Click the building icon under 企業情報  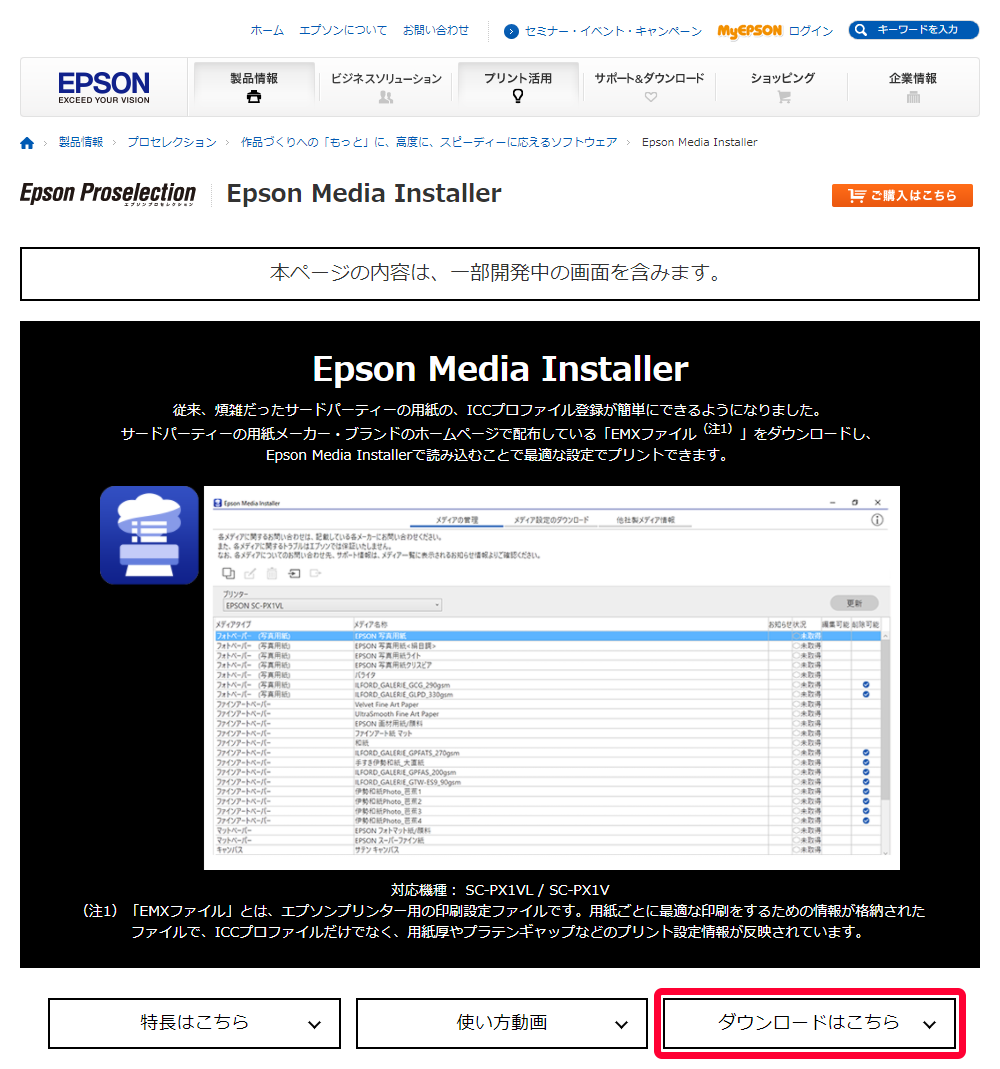point(912,97)
